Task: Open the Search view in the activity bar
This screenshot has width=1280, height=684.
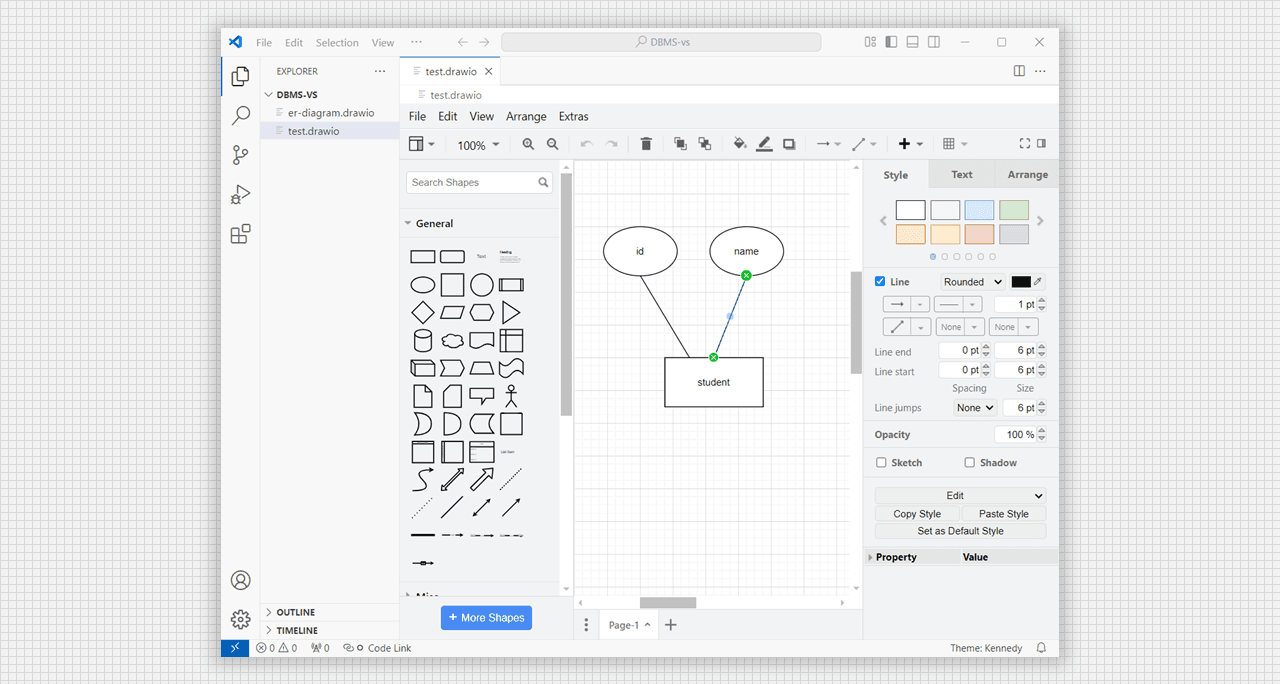Action: pos(240,116)
